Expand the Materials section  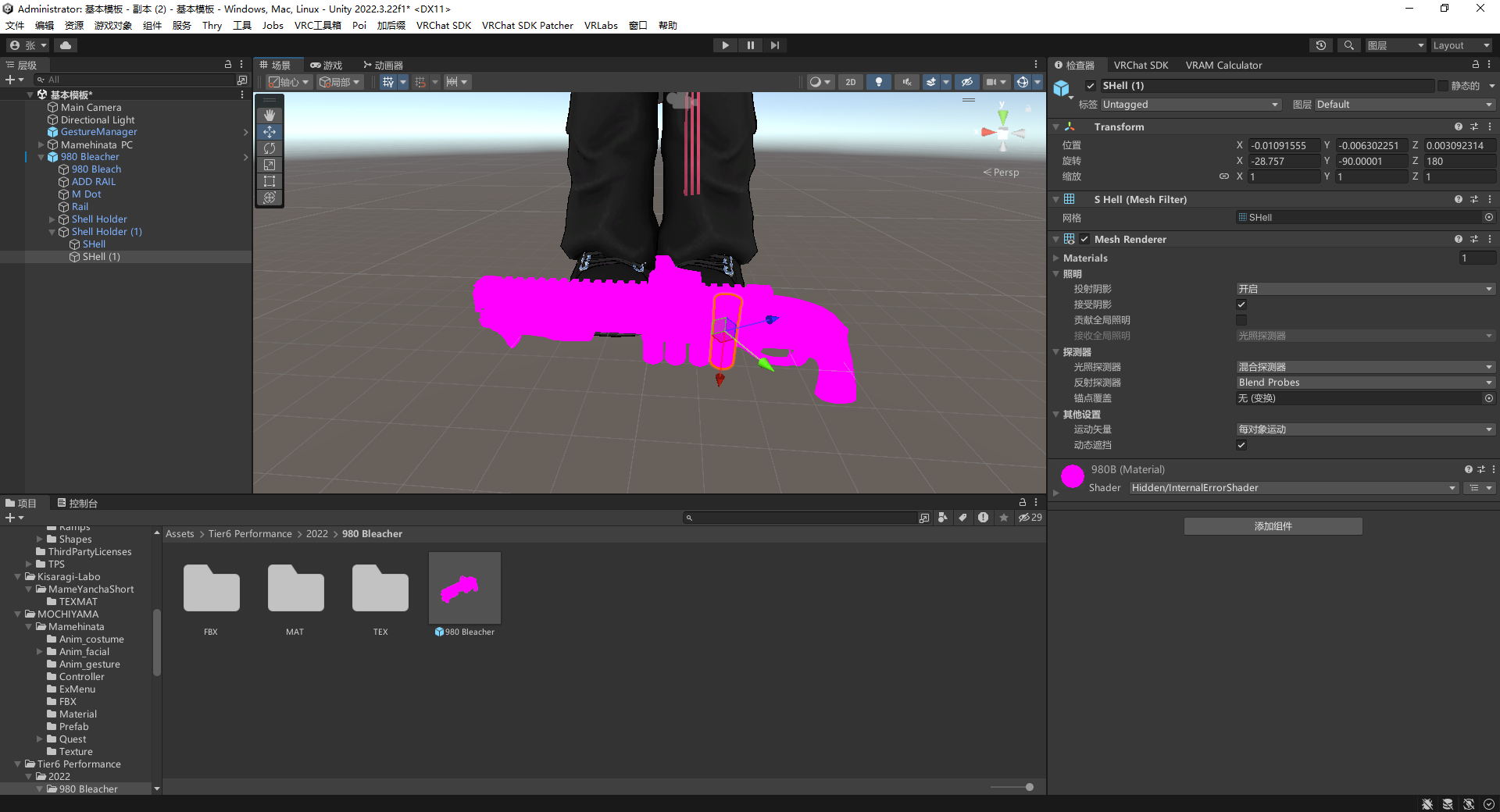pos(1056,258)
